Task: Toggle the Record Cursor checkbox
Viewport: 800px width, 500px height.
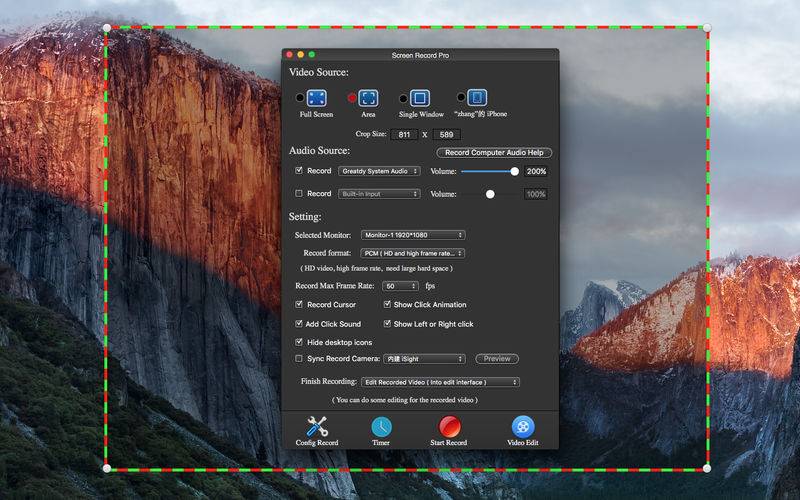Action: (299, 304)
